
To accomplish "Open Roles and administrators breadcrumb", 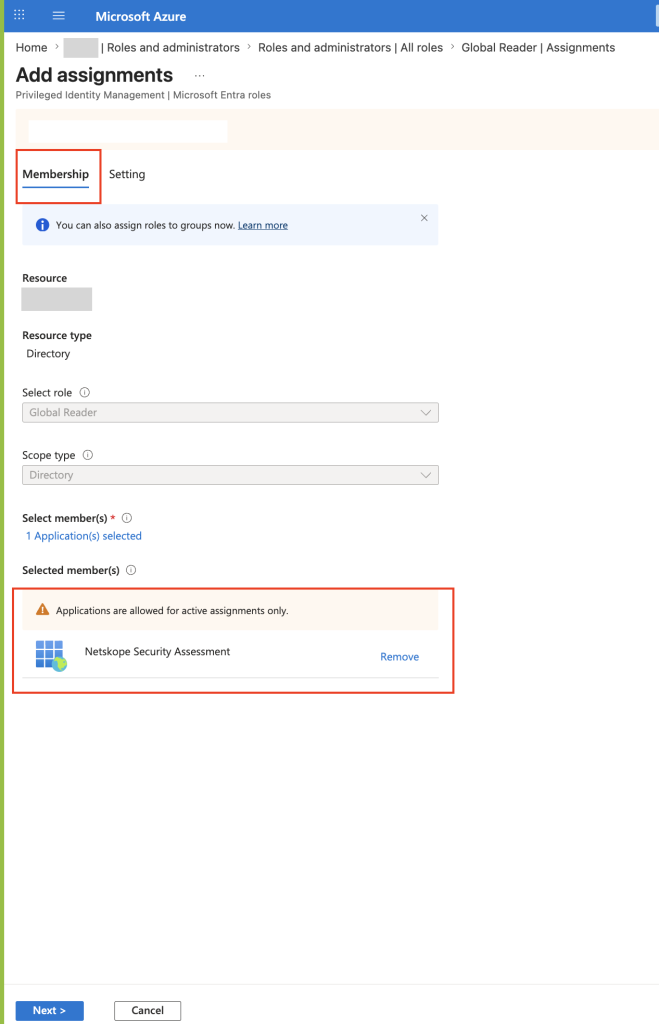I will click(173, 48).
